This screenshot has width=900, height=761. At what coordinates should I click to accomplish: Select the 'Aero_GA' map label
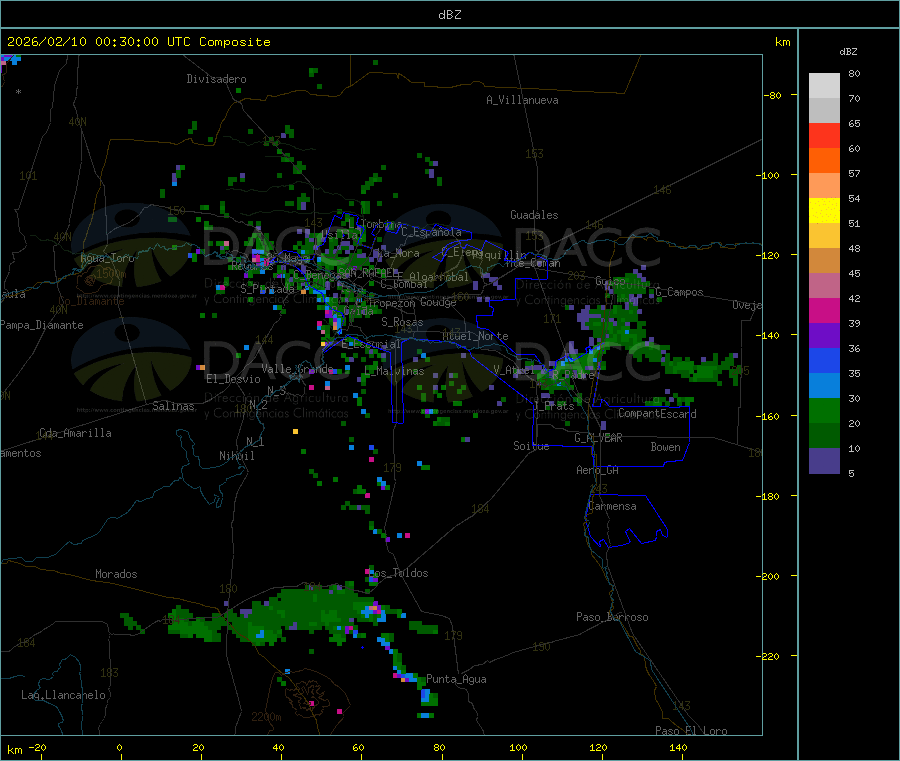598,470
